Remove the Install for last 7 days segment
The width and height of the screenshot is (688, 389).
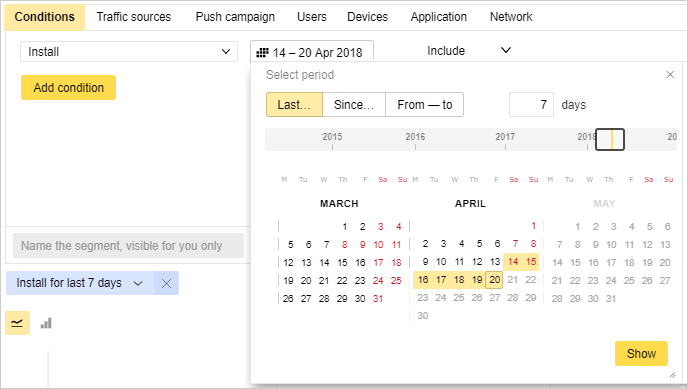pyautogui.click(x=166, y=283)
